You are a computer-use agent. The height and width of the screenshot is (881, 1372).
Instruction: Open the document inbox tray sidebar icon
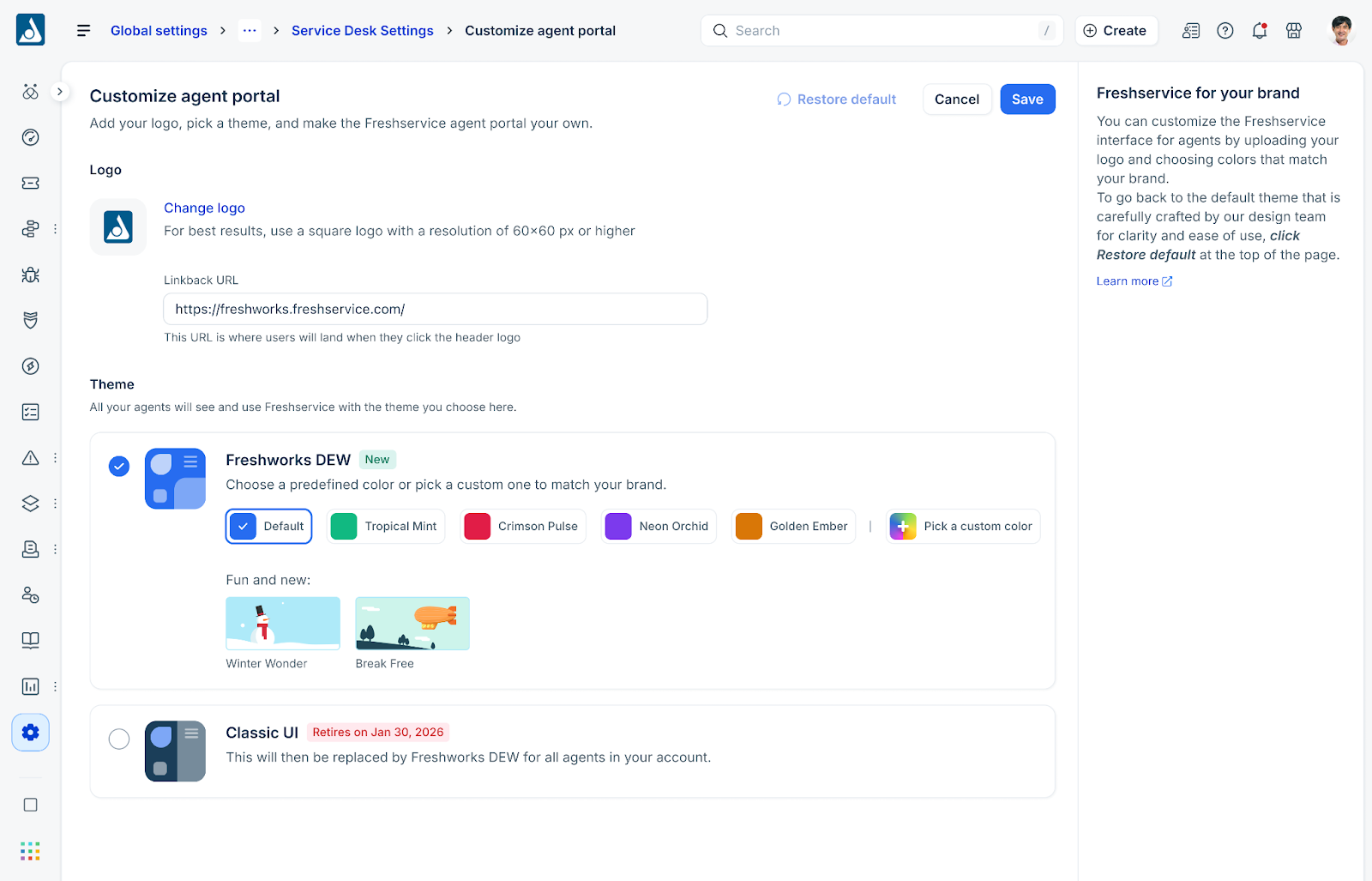point(30,549)
